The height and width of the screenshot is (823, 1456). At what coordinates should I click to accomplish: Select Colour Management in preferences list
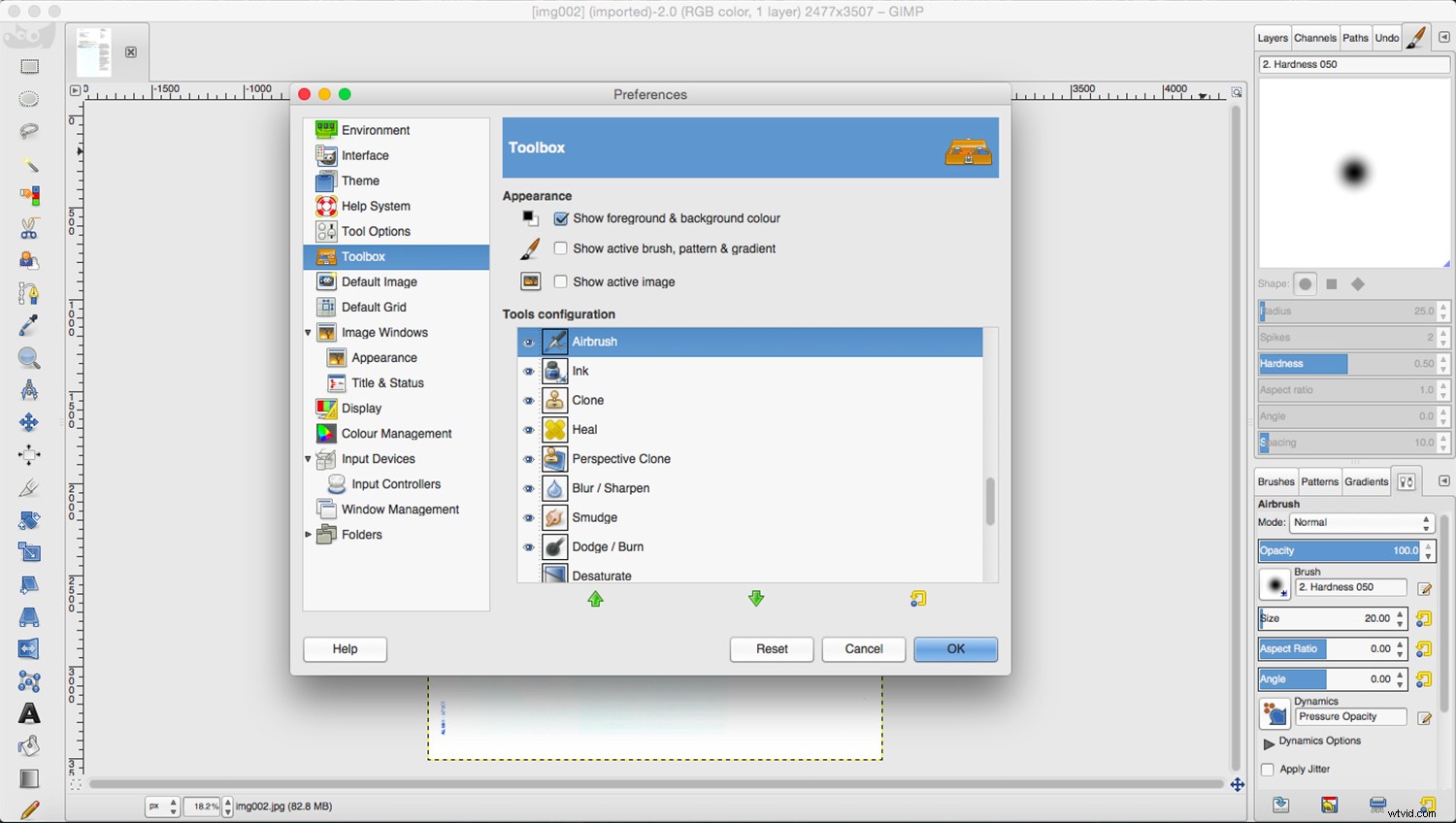[x=396, y=434]
